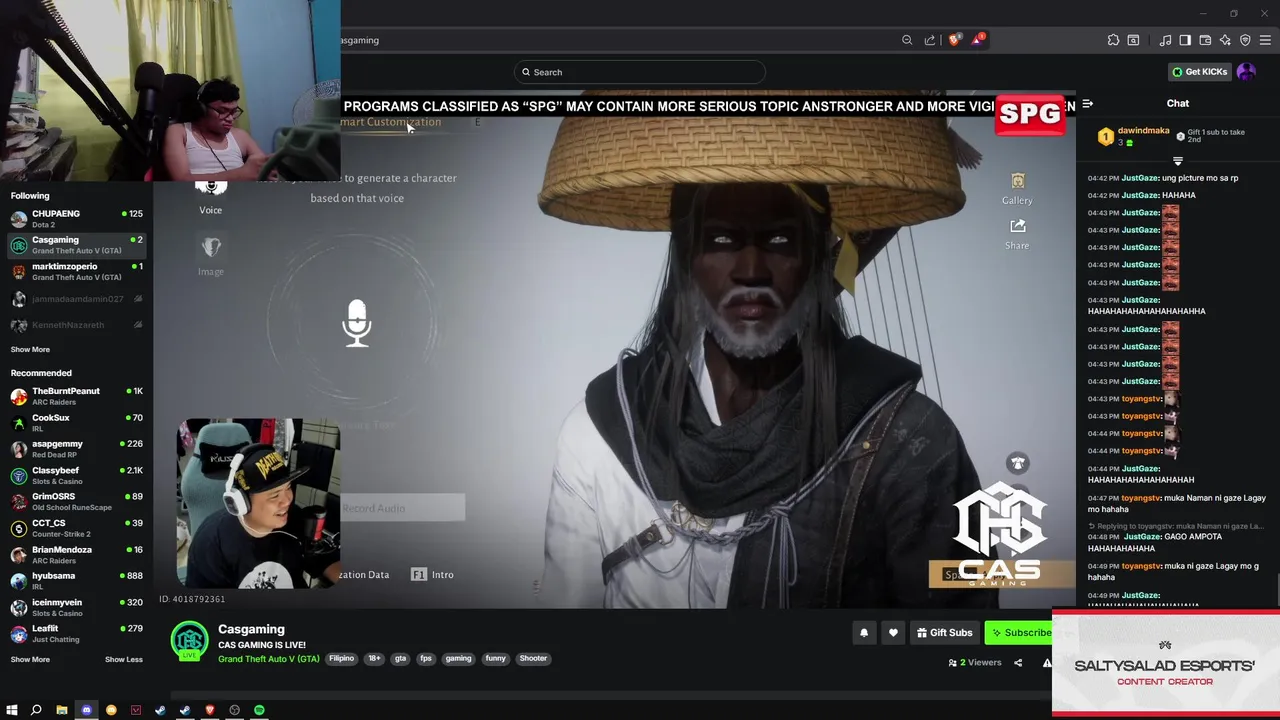Open the in-game Gallery icon
Image resolution: width=1280 pixels, height=720 pixels.
(1017, 182)
